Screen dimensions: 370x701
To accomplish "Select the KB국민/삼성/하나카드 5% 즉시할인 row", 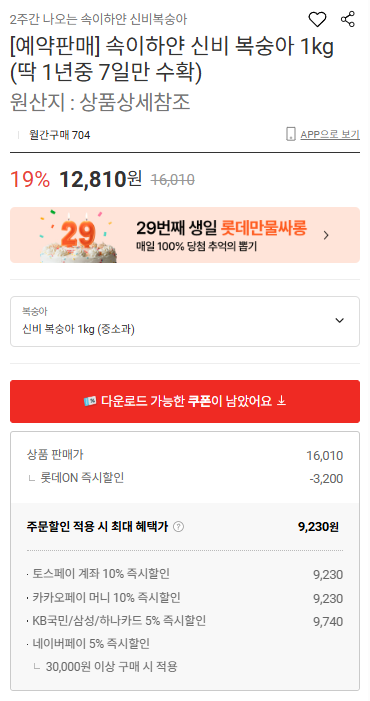I will (x=185, y=621).
